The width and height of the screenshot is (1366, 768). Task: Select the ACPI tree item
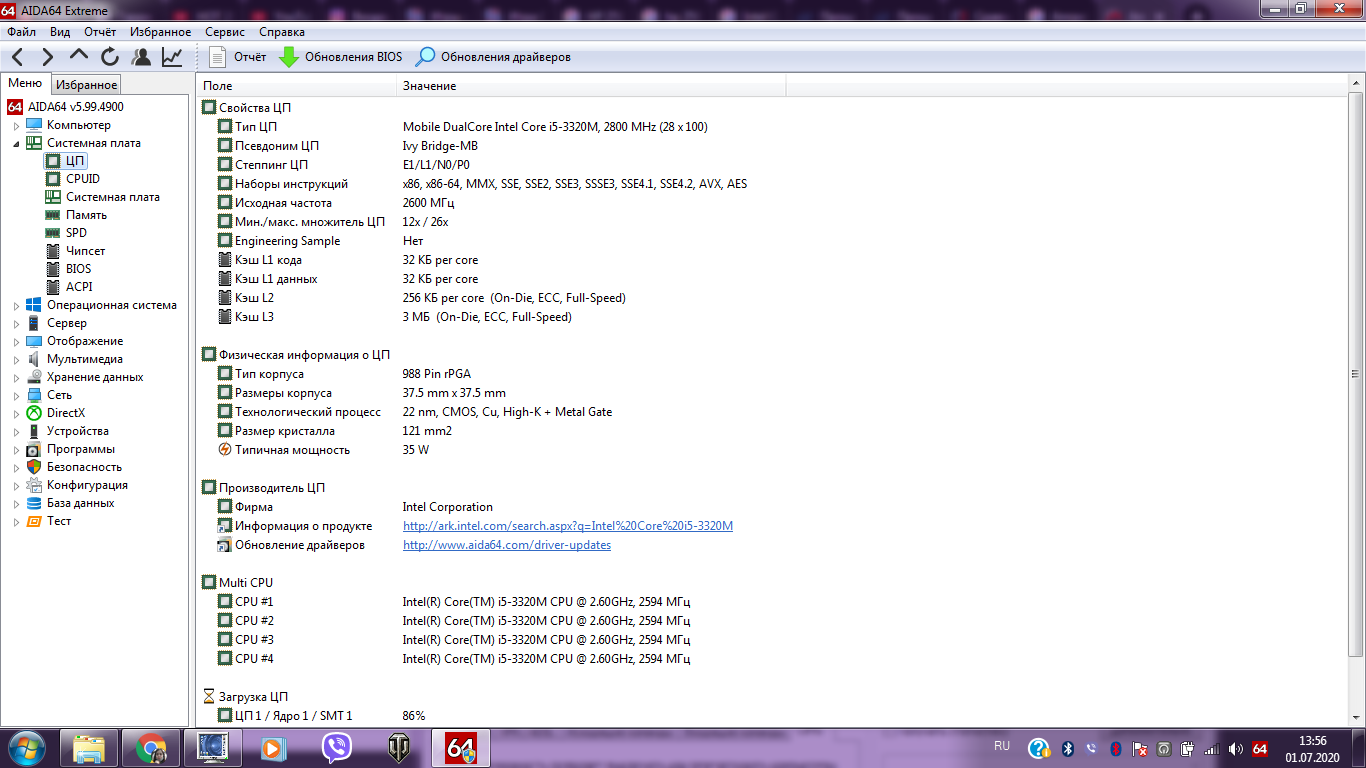coord(79,287)
